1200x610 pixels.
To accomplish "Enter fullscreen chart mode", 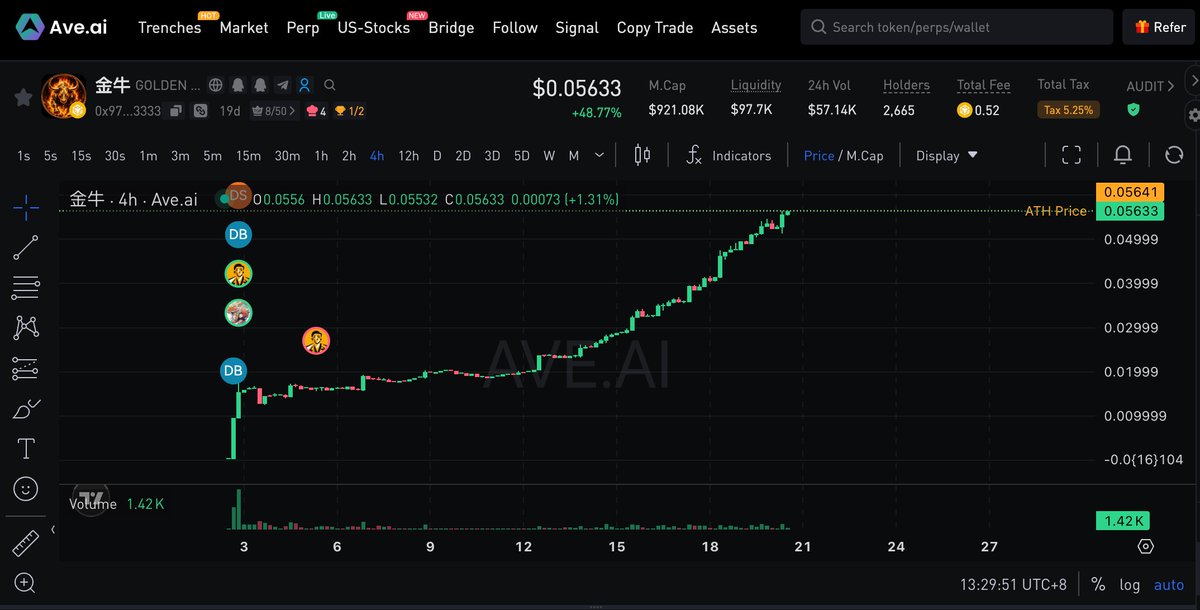I will [x=1071, y=155].
